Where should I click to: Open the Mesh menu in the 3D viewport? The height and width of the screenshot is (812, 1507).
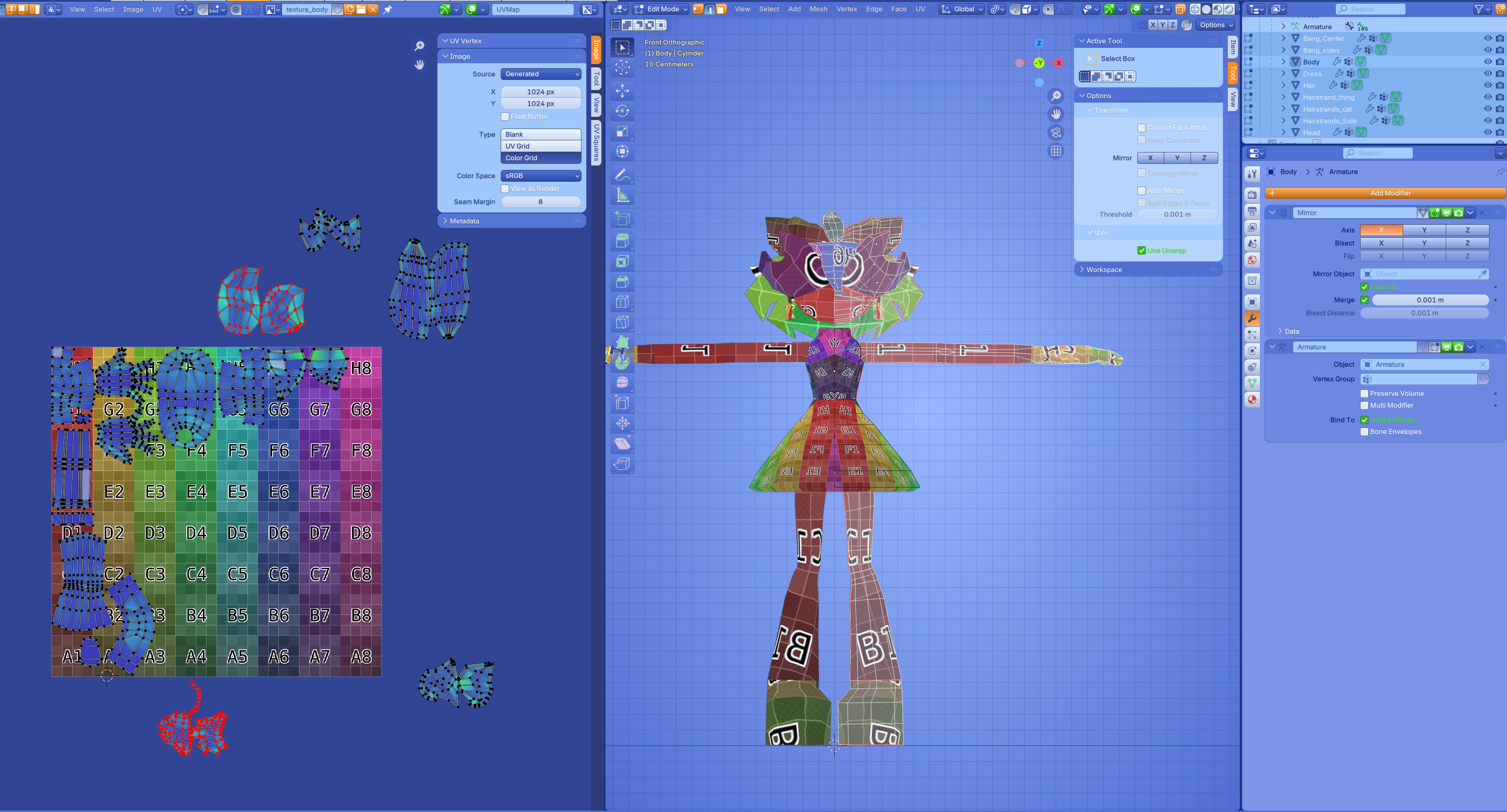point(818,9)
